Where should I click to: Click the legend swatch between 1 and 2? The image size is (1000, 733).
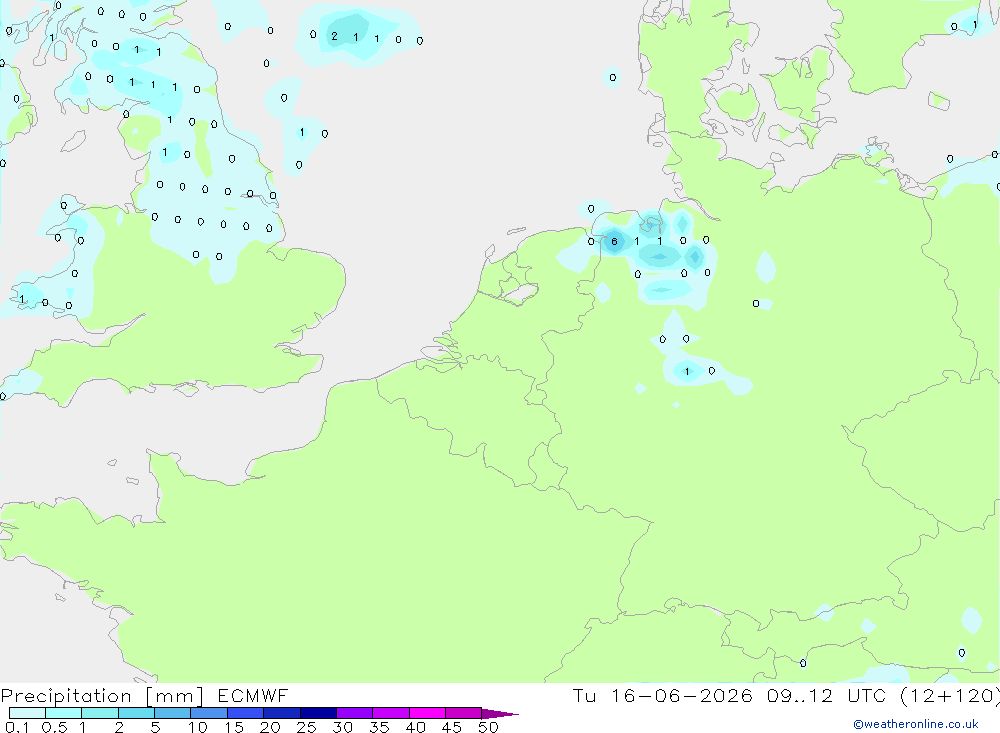coord(100,713)
